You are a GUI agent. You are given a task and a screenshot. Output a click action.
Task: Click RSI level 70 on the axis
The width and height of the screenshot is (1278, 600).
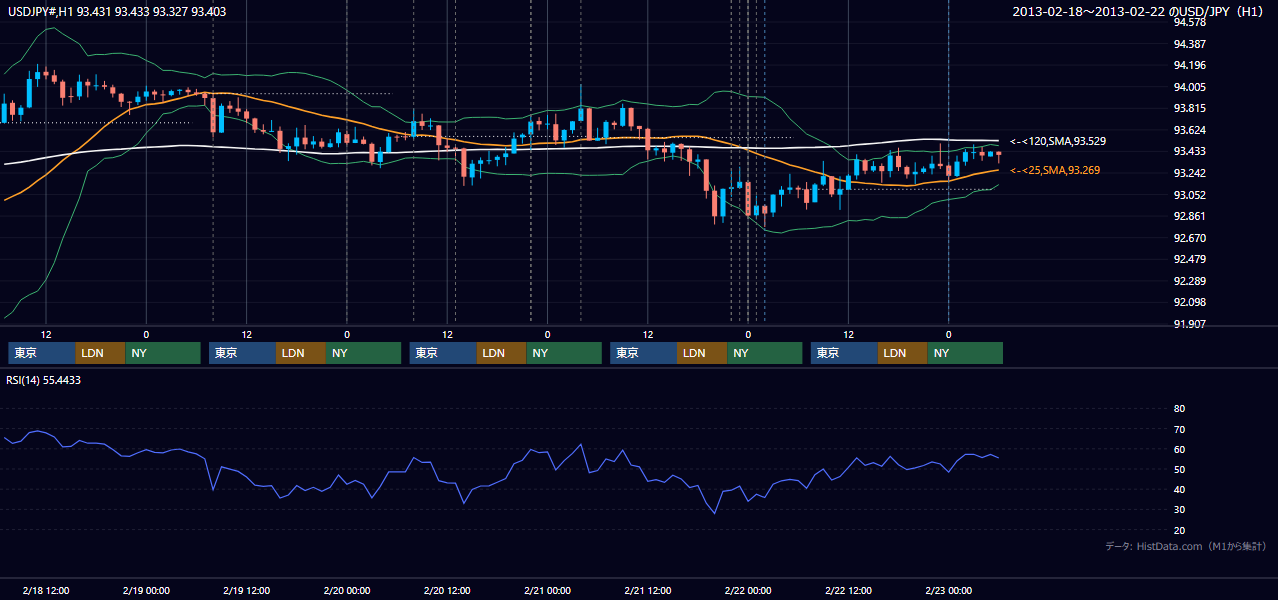point(1179,429)
